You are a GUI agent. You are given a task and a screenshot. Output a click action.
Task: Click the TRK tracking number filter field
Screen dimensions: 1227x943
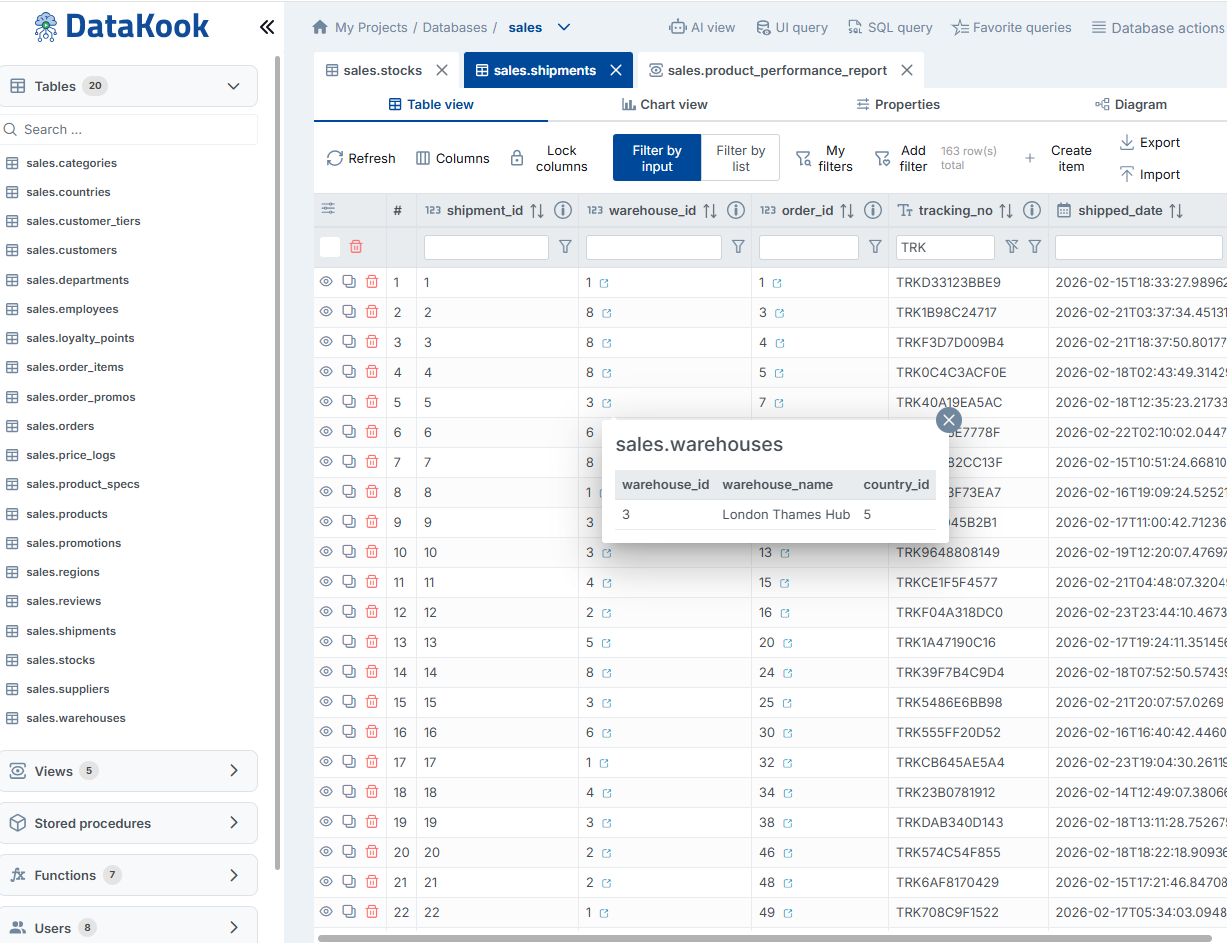pos(943,246)
